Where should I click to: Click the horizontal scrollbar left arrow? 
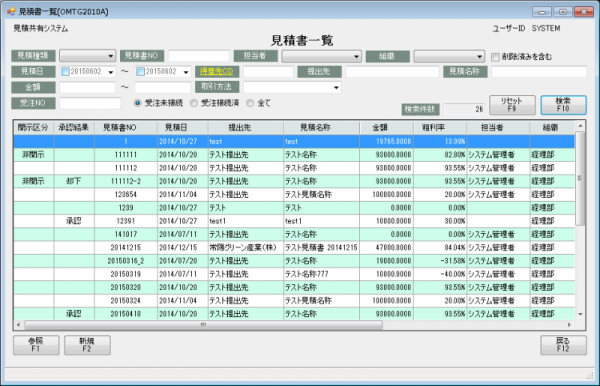(19, 325)
